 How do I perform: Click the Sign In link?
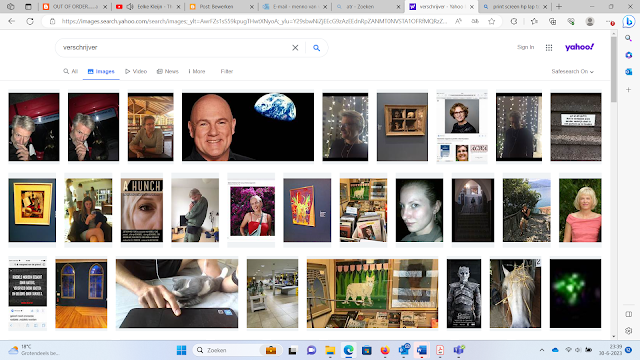[525, 47]
